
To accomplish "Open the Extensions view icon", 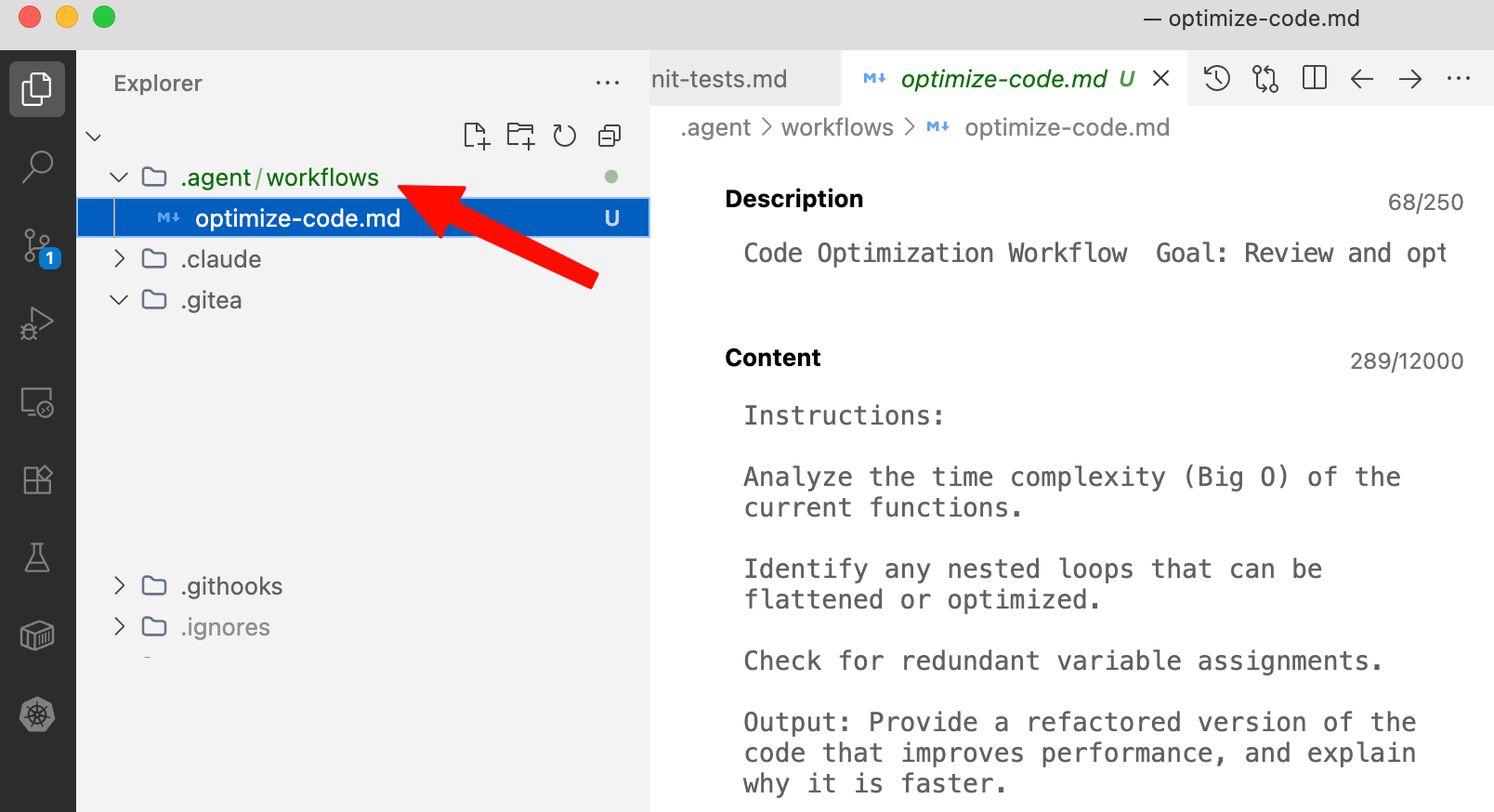I will pos(37,480).
